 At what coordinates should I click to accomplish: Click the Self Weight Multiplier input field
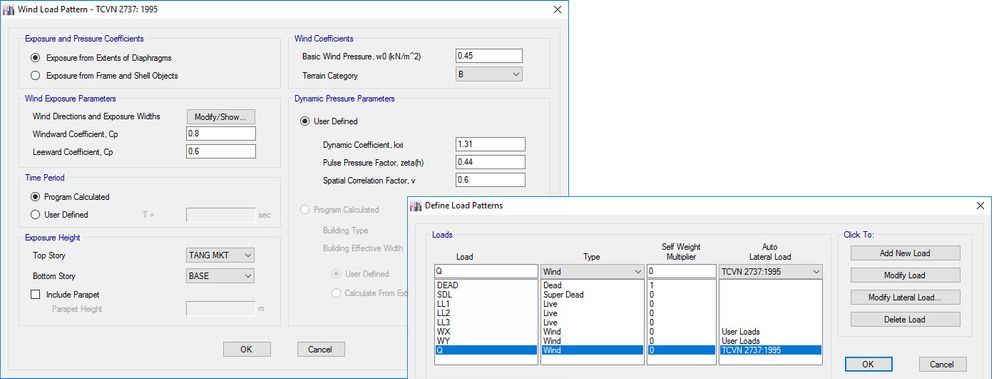coord(681,271)
